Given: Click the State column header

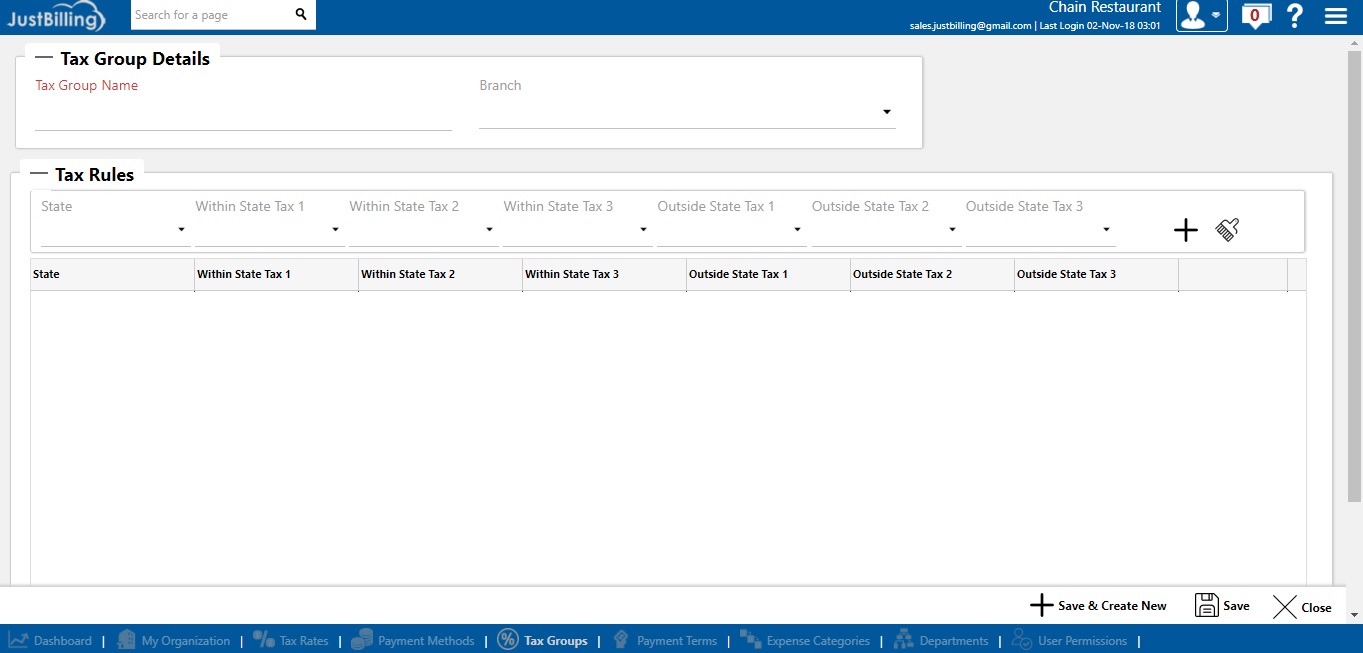Looking at the screenshot, I should pos(112,274).
